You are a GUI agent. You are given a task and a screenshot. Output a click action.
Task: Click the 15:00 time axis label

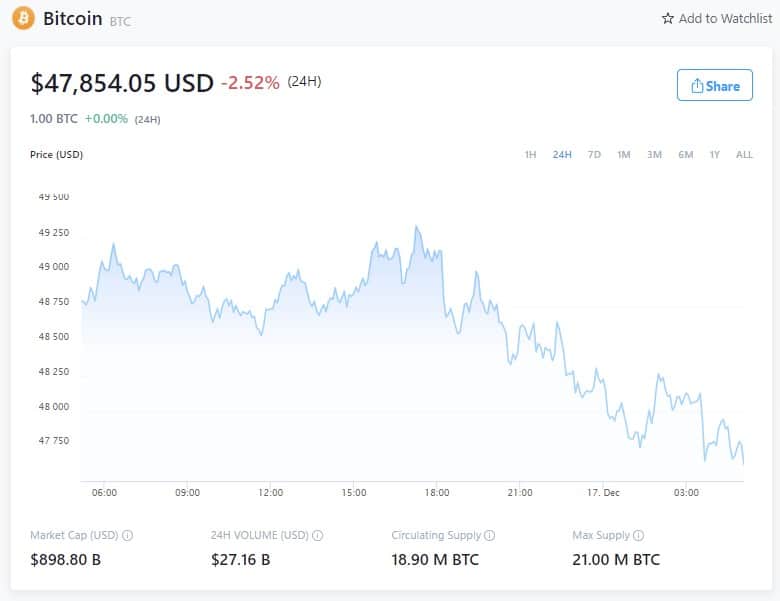click(x=354, y=493)
